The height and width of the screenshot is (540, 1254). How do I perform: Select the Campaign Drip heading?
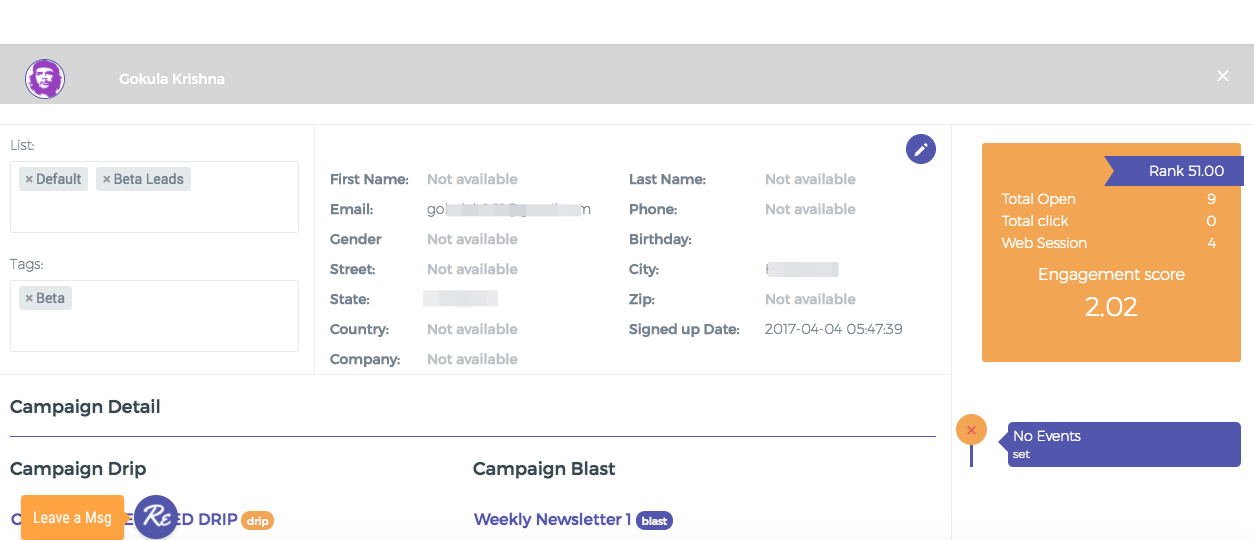(78, 469)
